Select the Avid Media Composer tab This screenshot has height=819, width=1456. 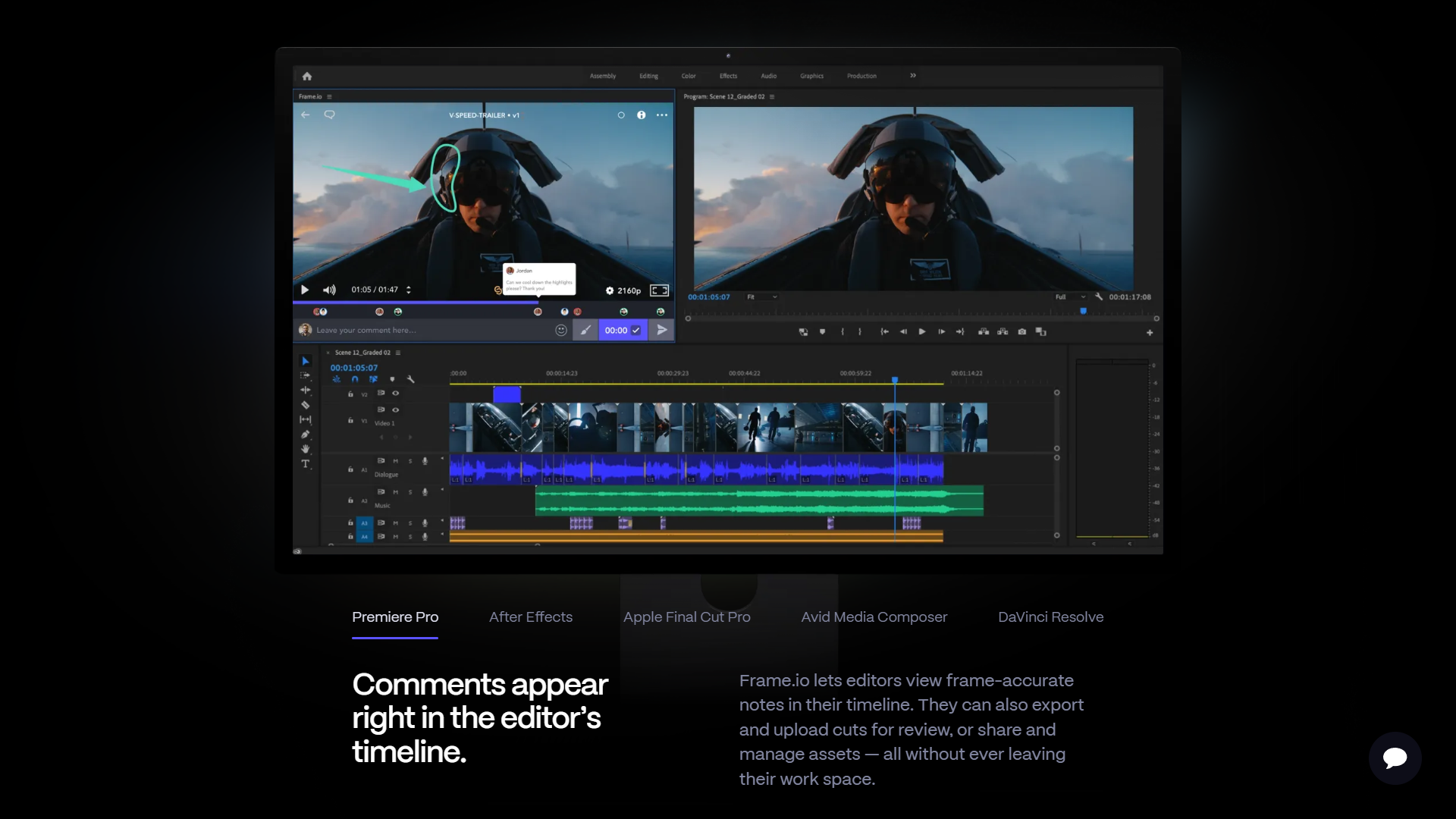click(x=874, y=617)
